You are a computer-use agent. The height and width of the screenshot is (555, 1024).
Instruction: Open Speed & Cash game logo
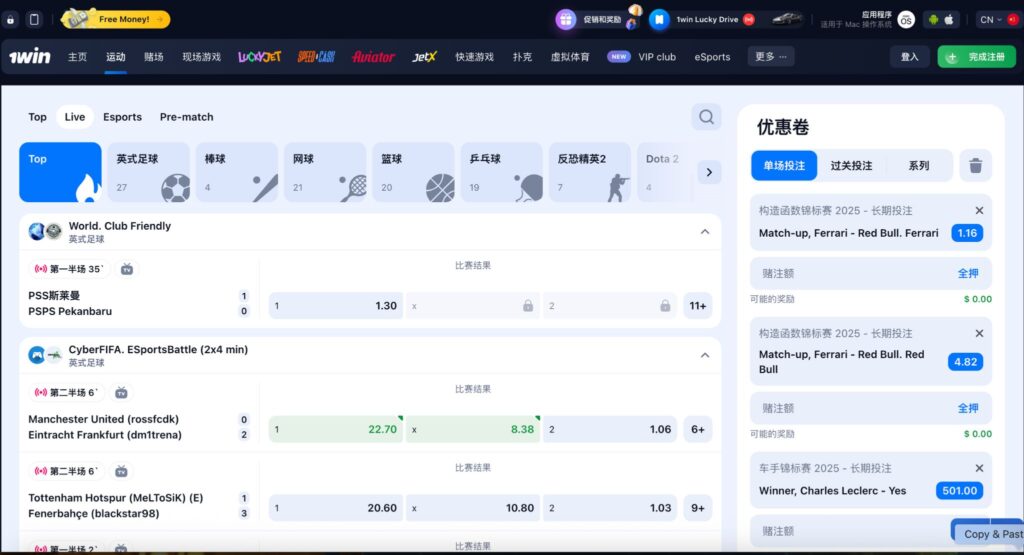pyautogui.click(x=316, y=57)
